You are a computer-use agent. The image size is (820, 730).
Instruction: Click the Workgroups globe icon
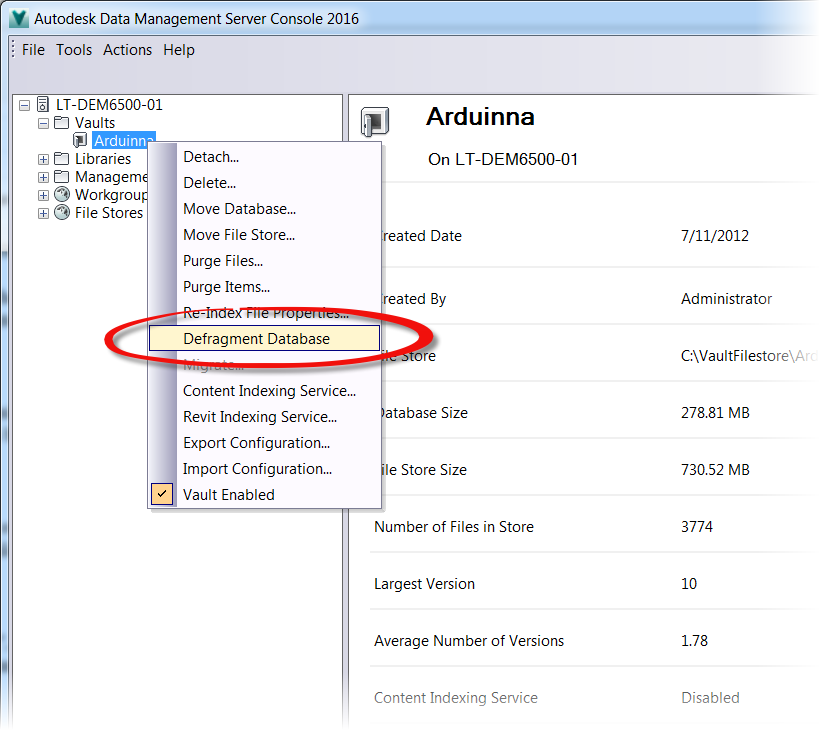point(62,195)
